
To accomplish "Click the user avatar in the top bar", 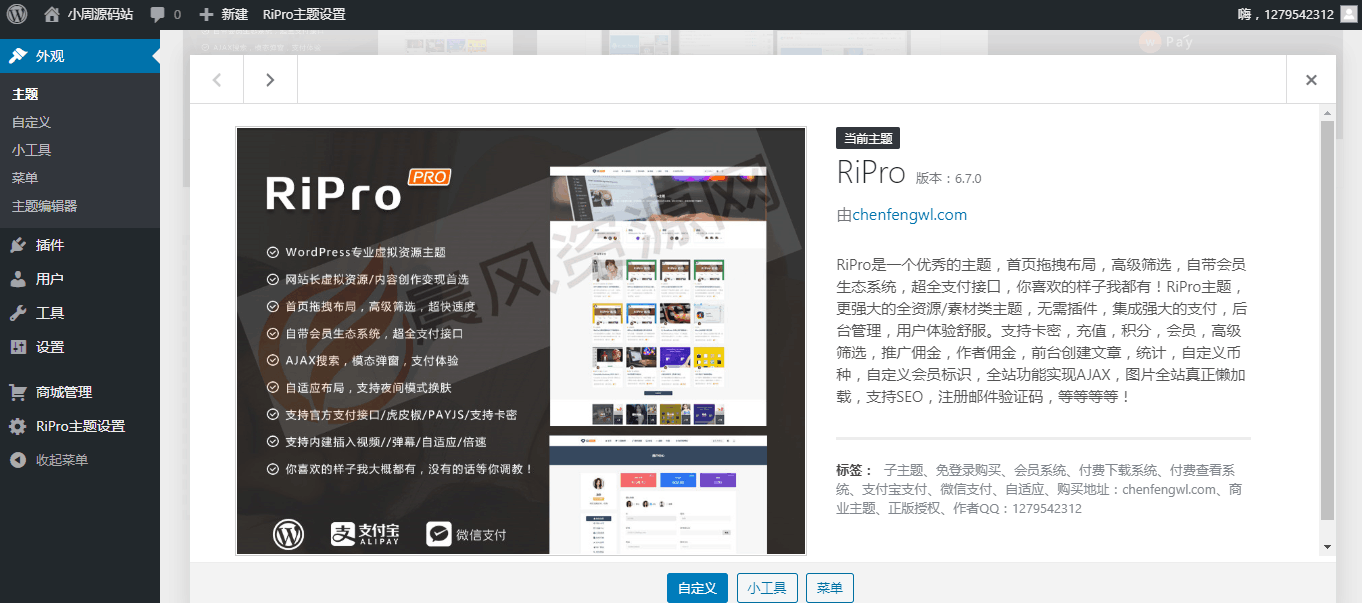I will coord(1348,14).
